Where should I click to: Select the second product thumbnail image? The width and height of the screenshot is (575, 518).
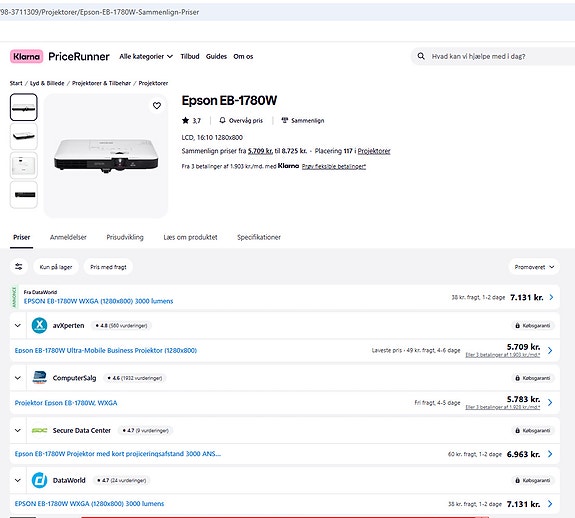[x=23, y=136]
